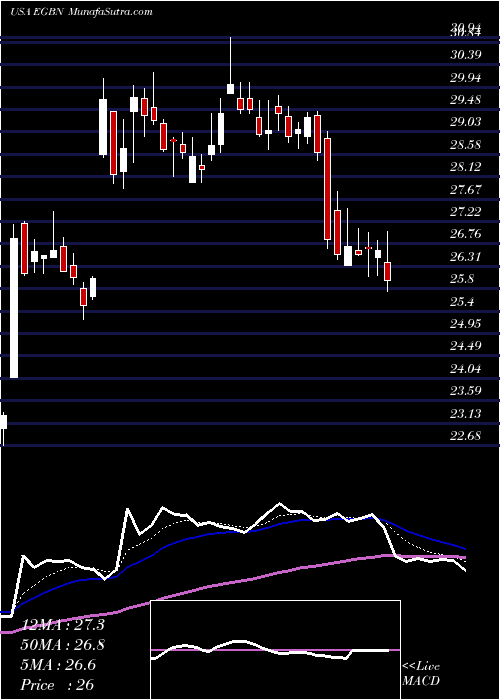This screenshot has width=500, height=700.
Task: Click the 26.31 price axis label
Action: [465, 256]
